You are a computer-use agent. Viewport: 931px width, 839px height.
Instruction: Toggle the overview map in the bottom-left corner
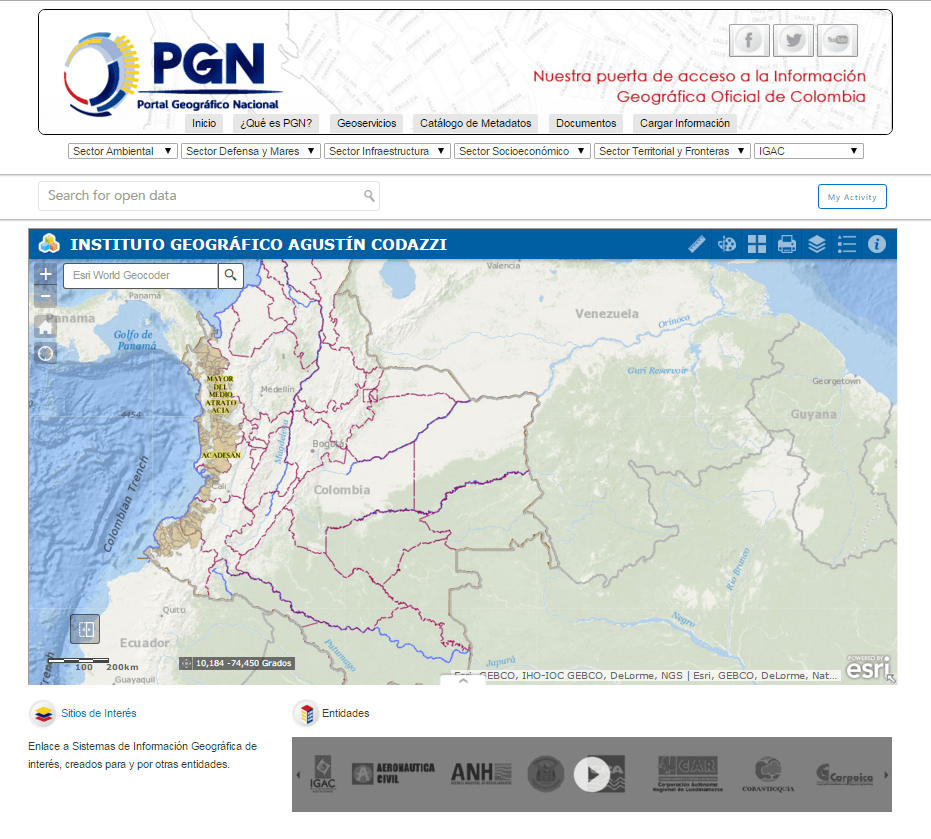(84, 628)
